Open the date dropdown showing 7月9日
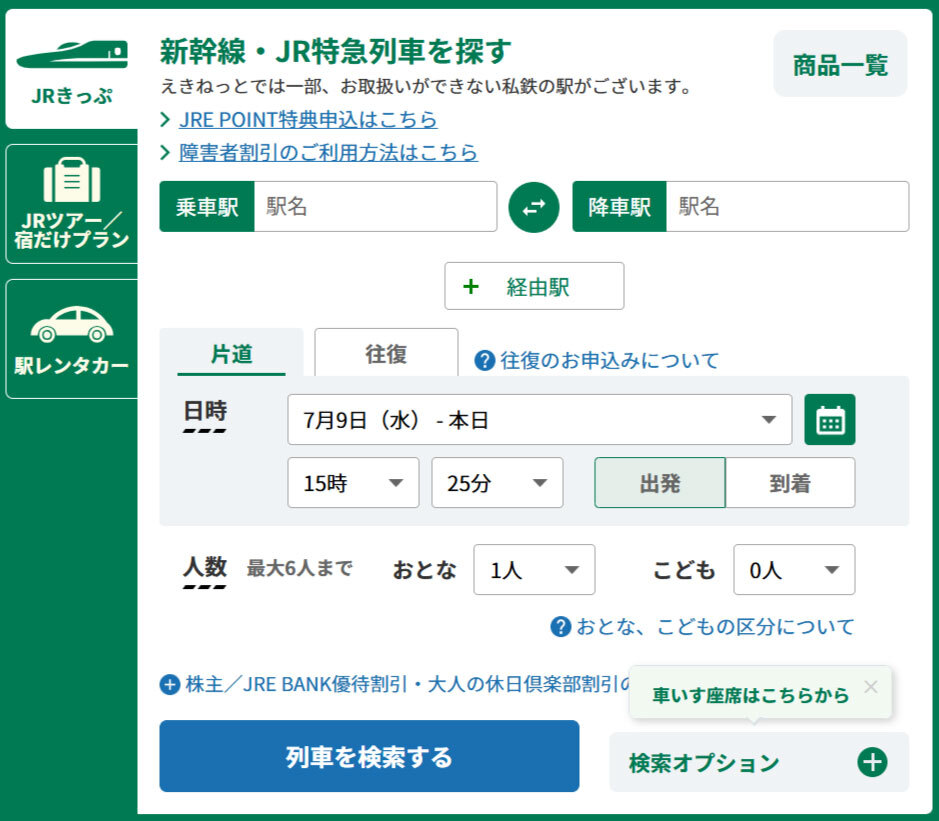The width and height of the screenshot is (939, 821). [539, 420]
